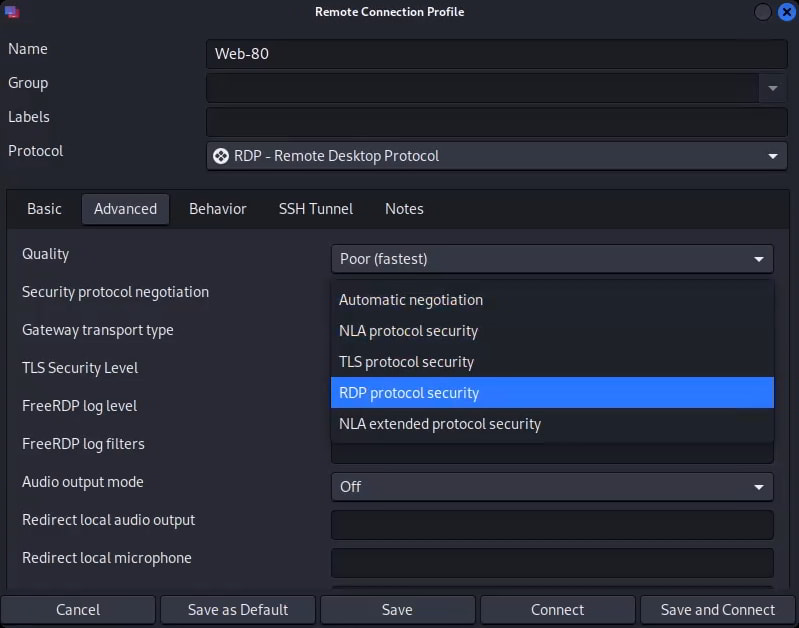Select NLA protocol security option
Viewport: 799px width, 628px height.
(x=408, y=331)
